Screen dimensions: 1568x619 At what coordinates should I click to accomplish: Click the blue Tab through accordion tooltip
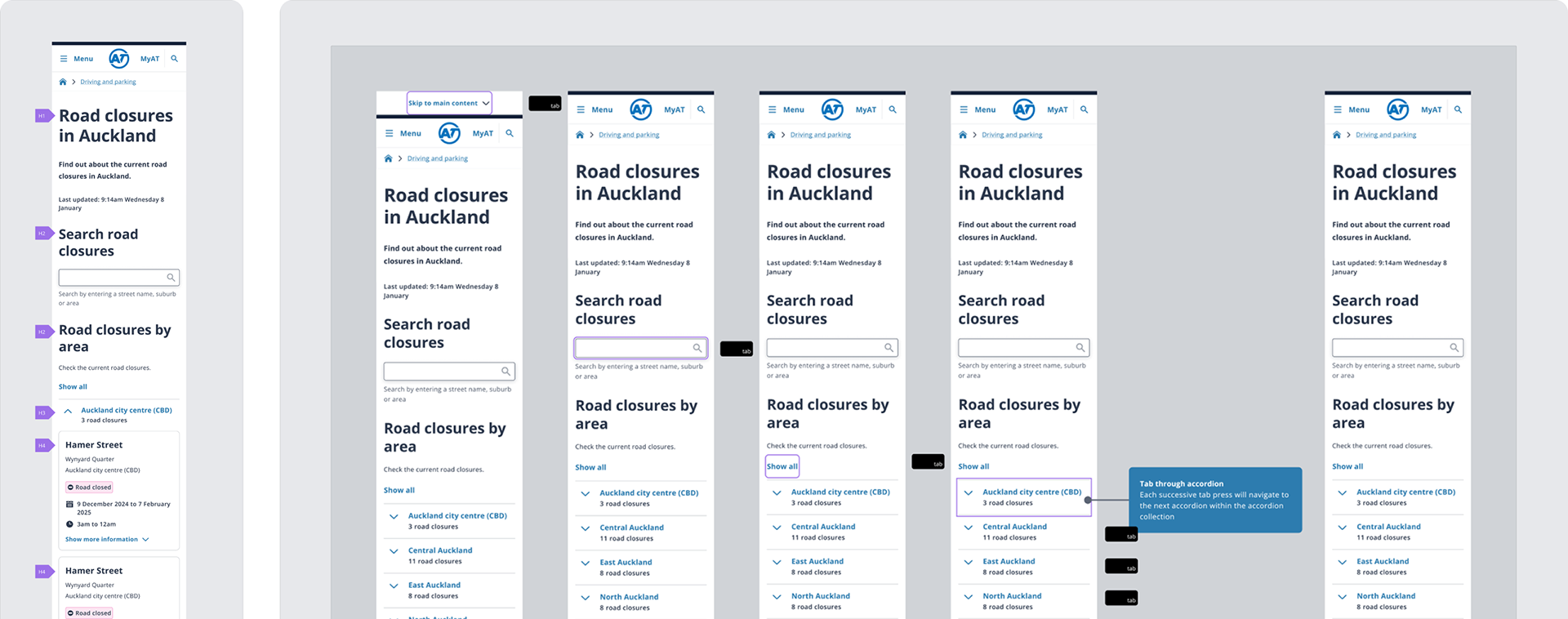pyautogui.click(x=1215, y=500)
